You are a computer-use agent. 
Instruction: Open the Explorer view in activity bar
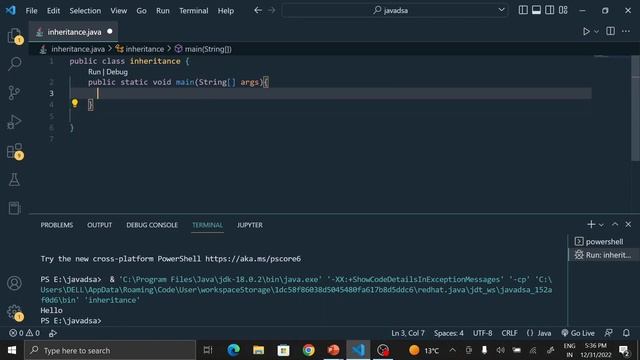point(14,36)
